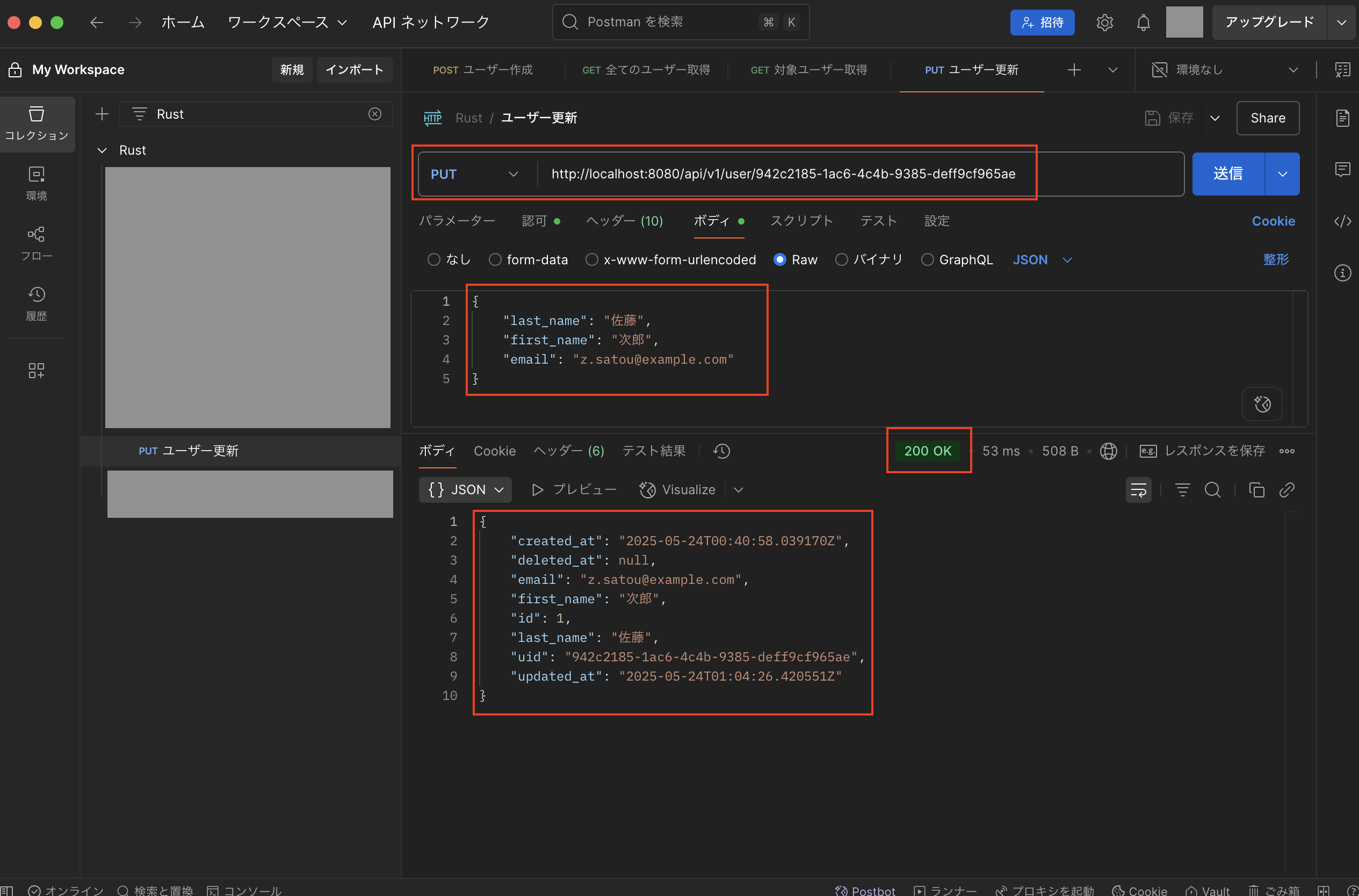
Task: Open the response history clock icon
Action: pyautogui.click(x=721, y=451)
